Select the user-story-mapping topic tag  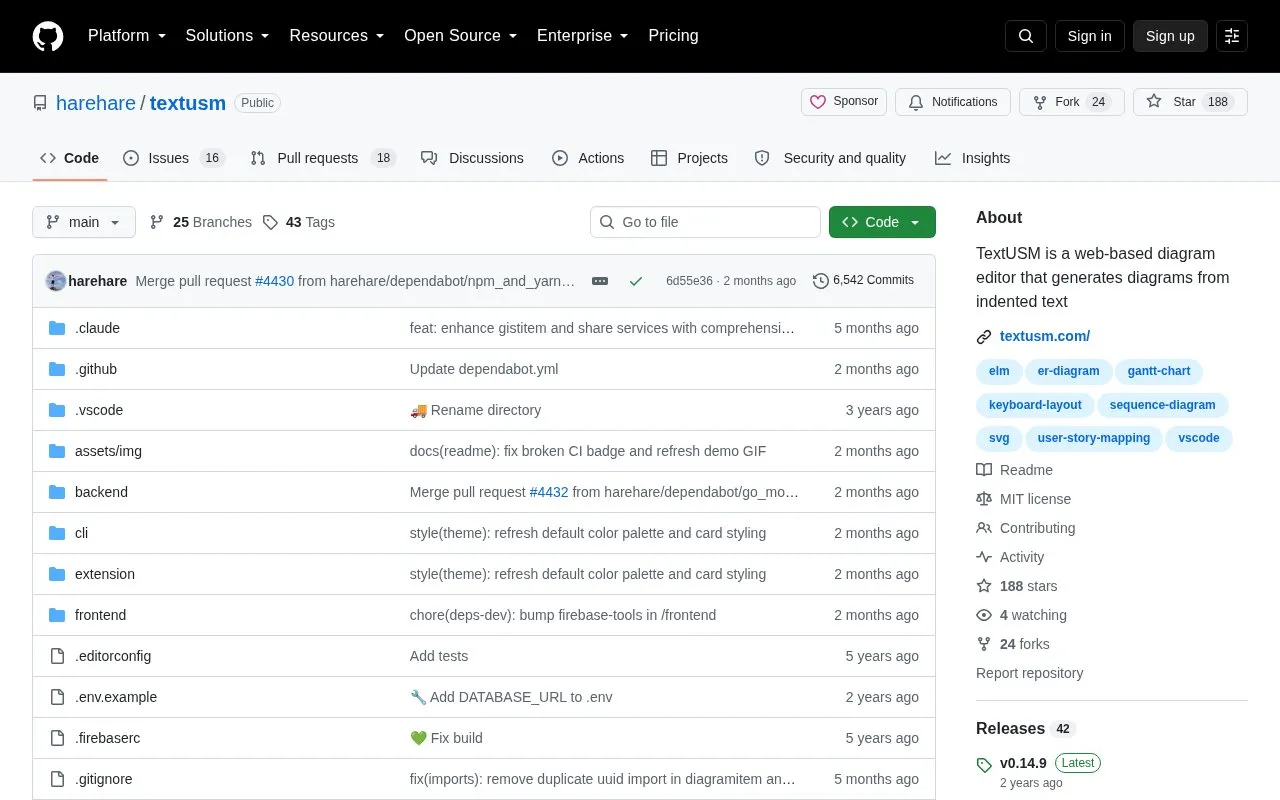(1093, 438)
